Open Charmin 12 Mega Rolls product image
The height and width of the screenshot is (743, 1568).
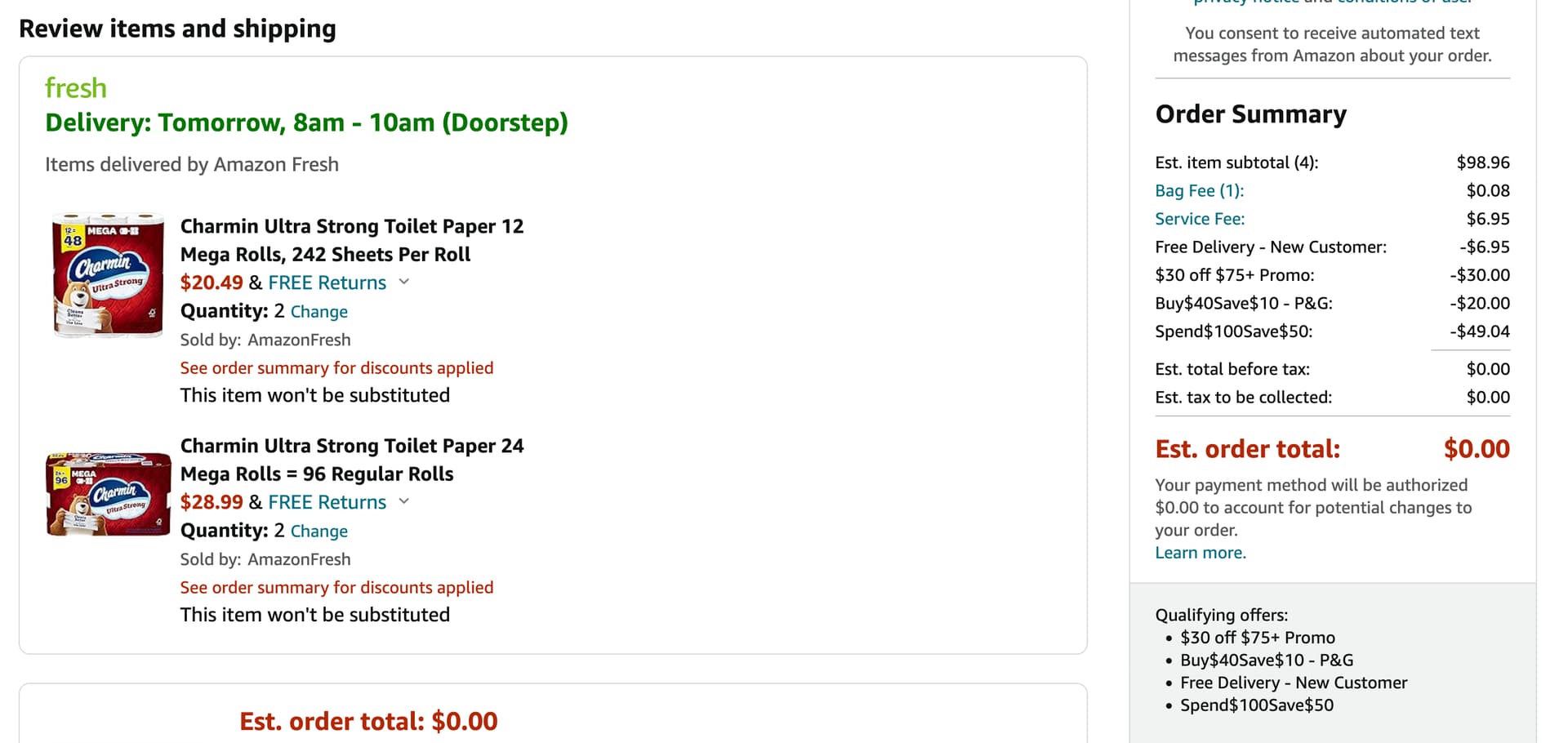tap(108, 275)
